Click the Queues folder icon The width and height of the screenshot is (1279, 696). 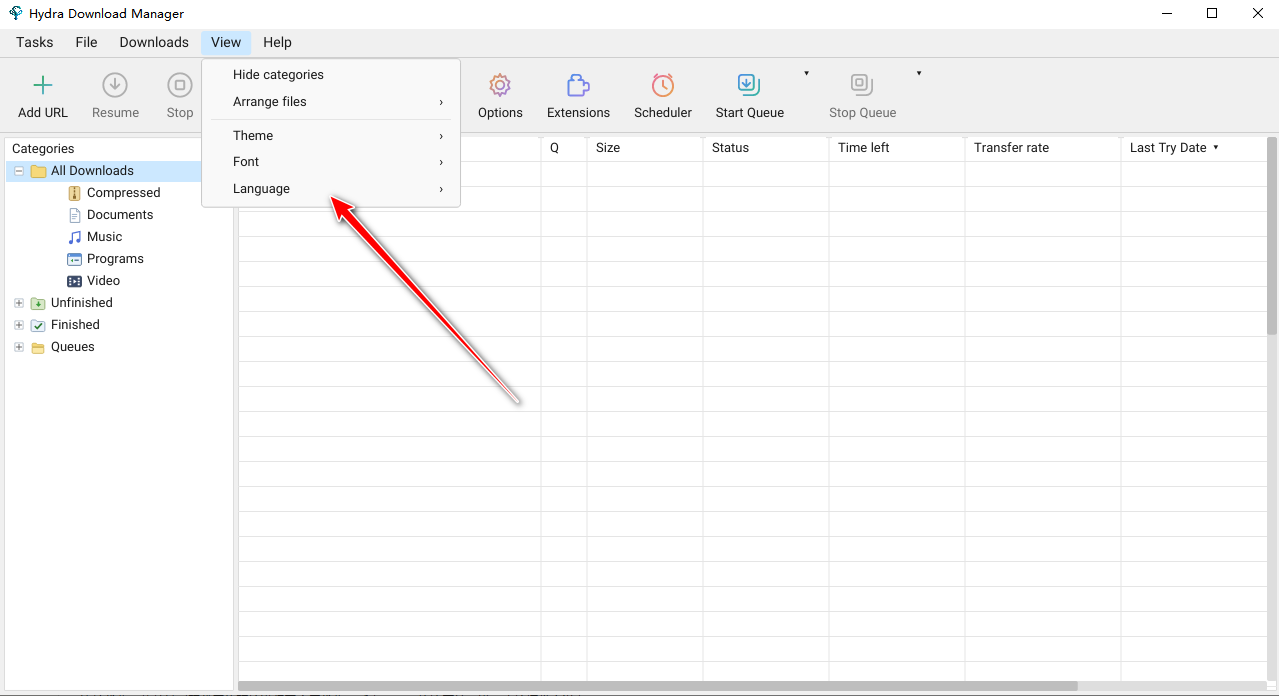tap(38, 347)
